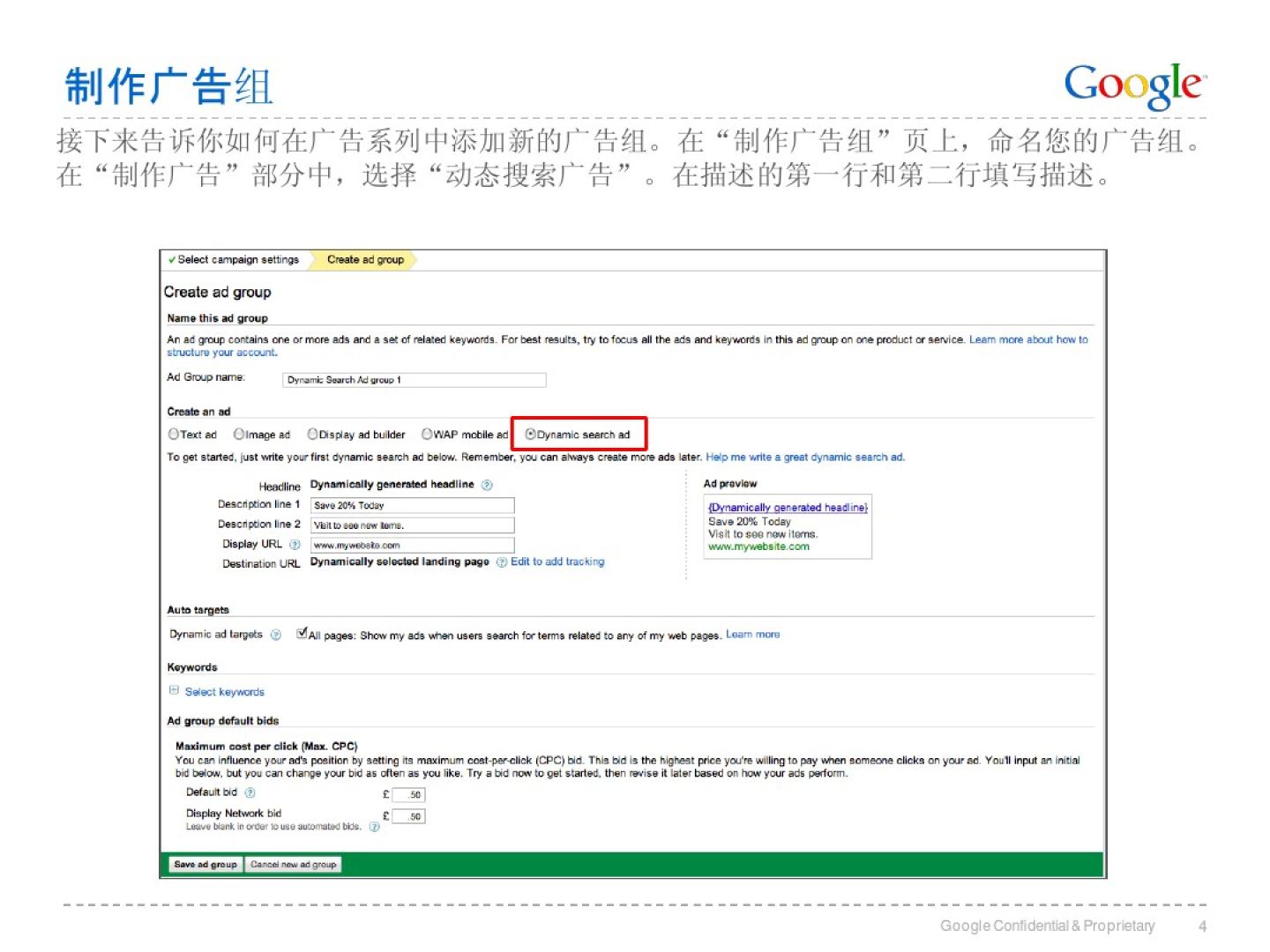1270x952 pixels.
Task: Choose the Display ad builder option
Action: pos(312,434)
